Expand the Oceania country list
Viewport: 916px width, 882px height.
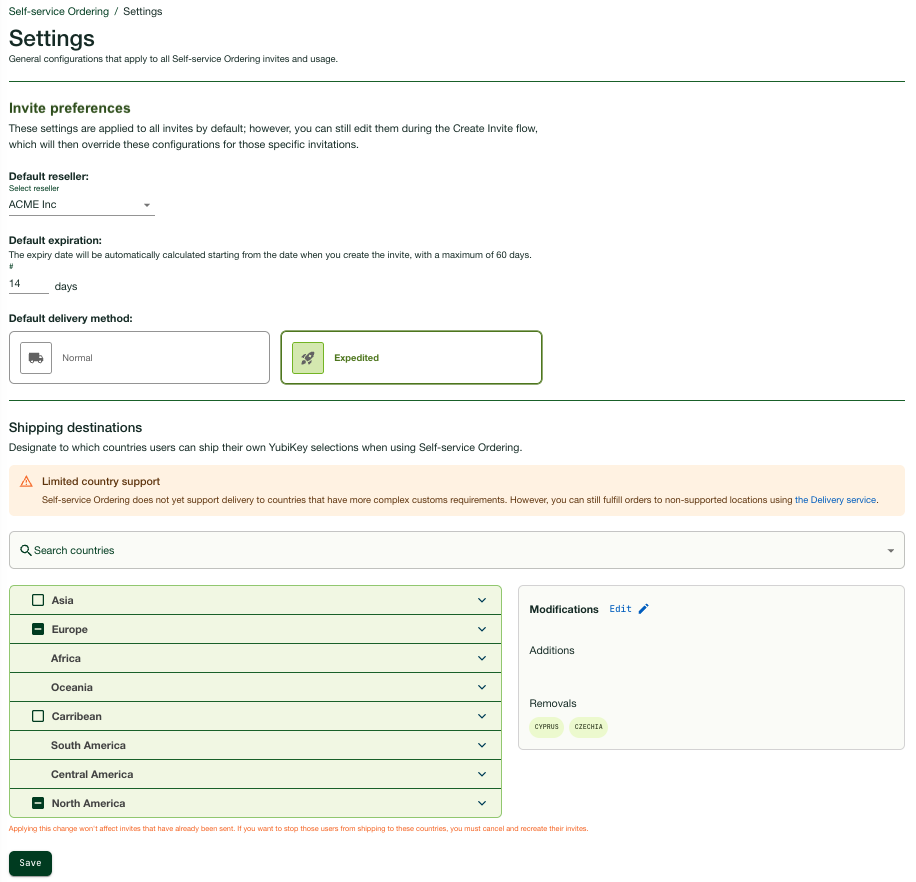point(482,687)
